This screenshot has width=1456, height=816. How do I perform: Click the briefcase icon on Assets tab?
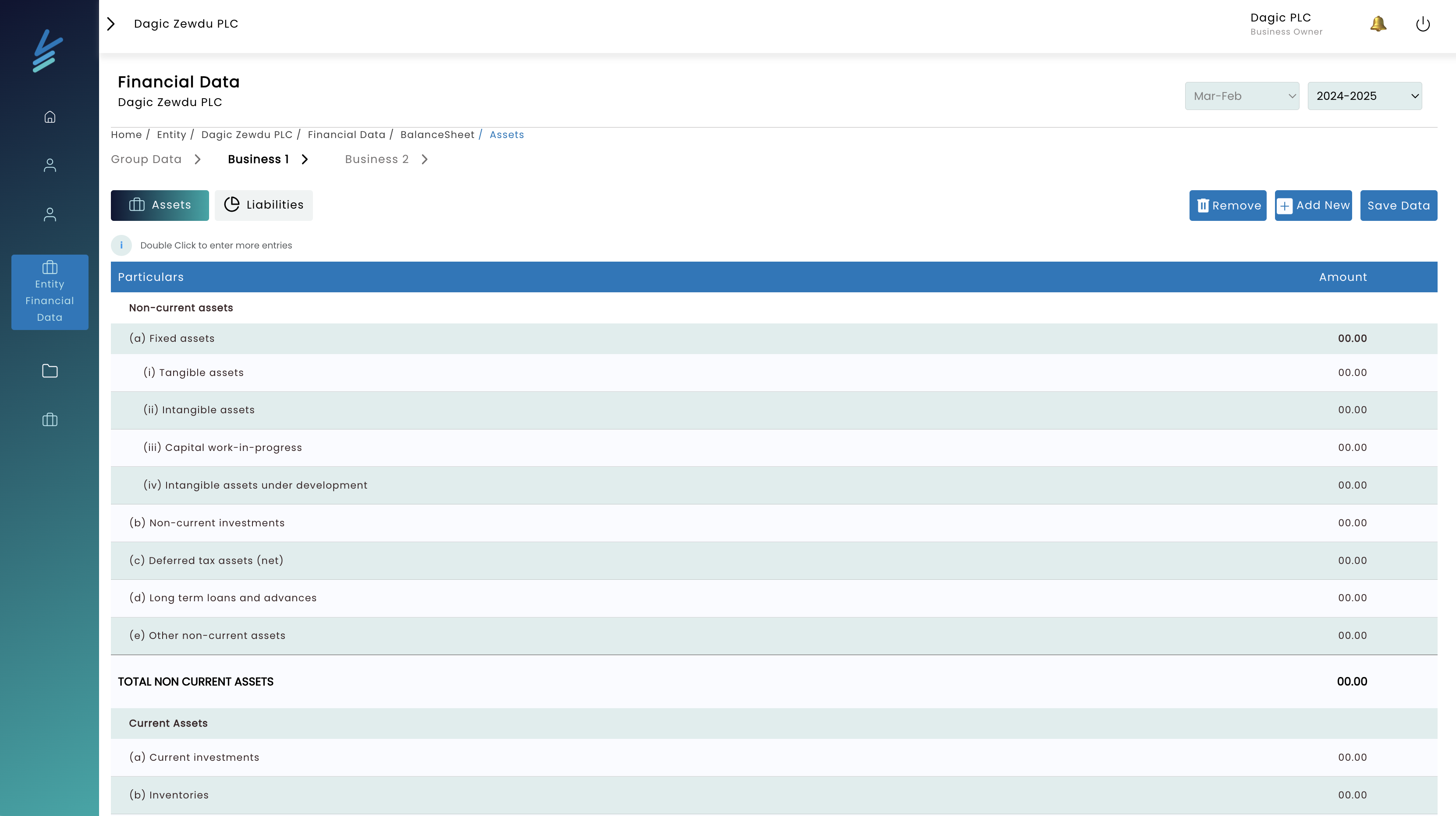[137, 205]
